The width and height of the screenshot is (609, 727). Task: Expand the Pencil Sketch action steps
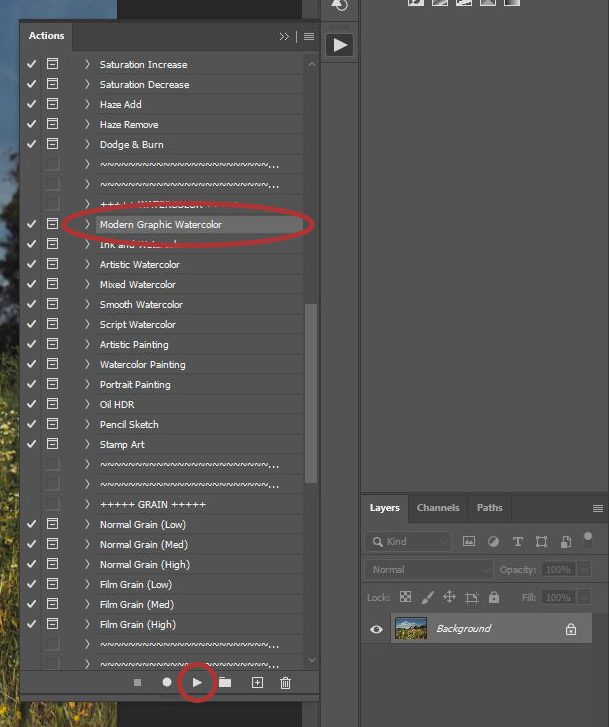(87, 424)
